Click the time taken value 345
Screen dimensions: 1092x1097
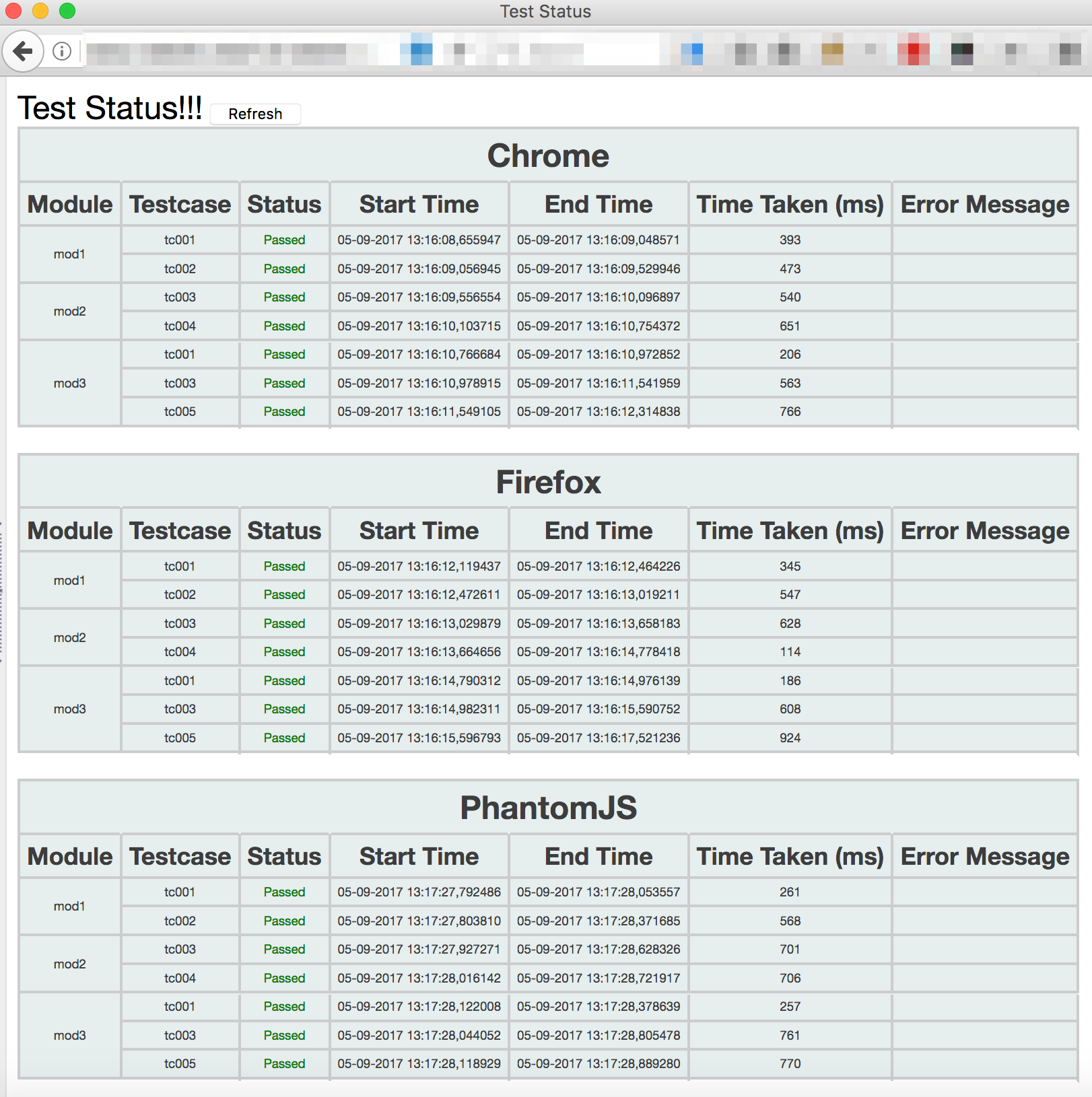790,566
